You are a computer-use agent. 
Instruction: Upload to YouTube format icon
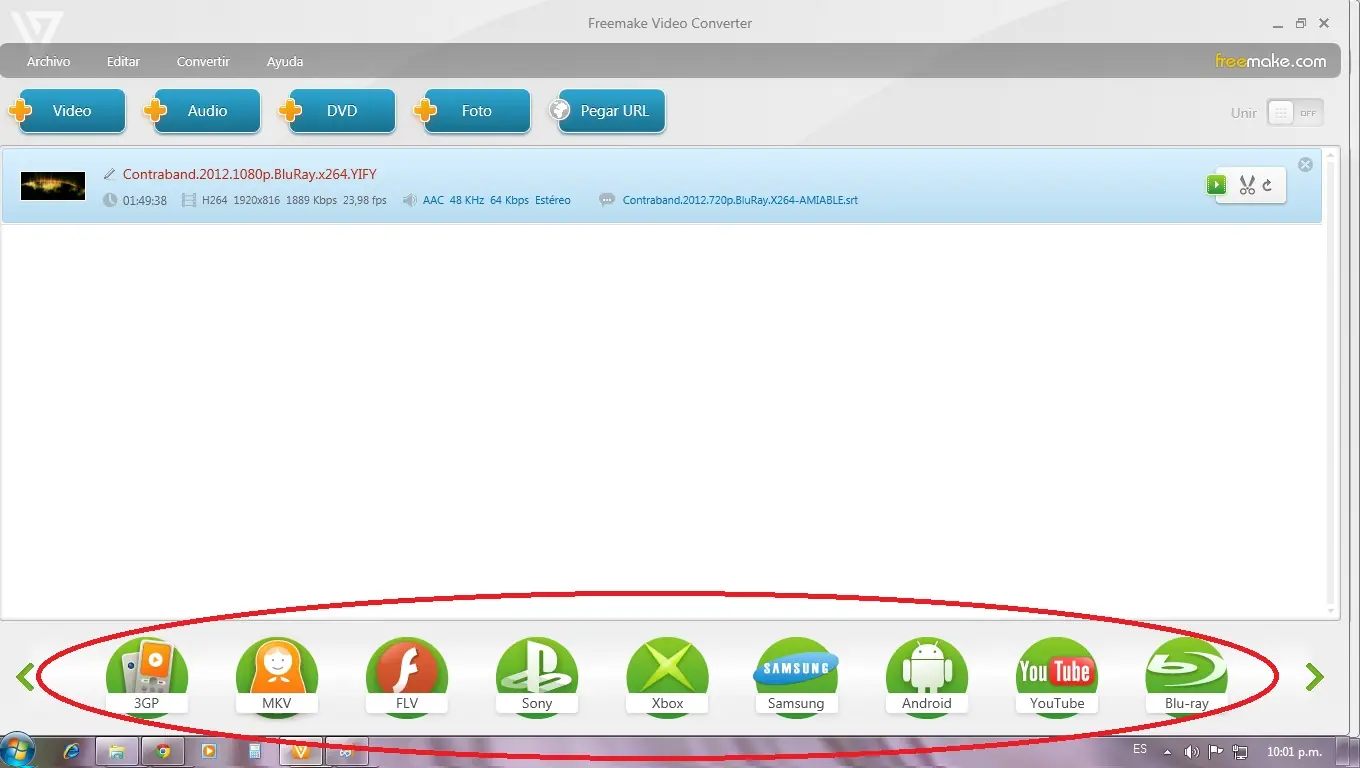tap(1057, 676)
